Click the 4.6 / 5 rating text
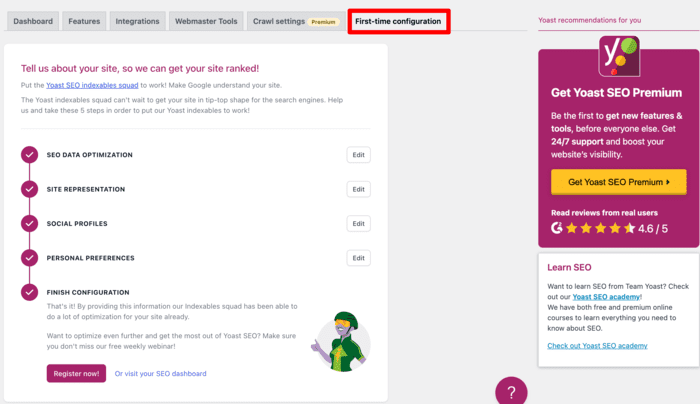 [x=653, y=229]
